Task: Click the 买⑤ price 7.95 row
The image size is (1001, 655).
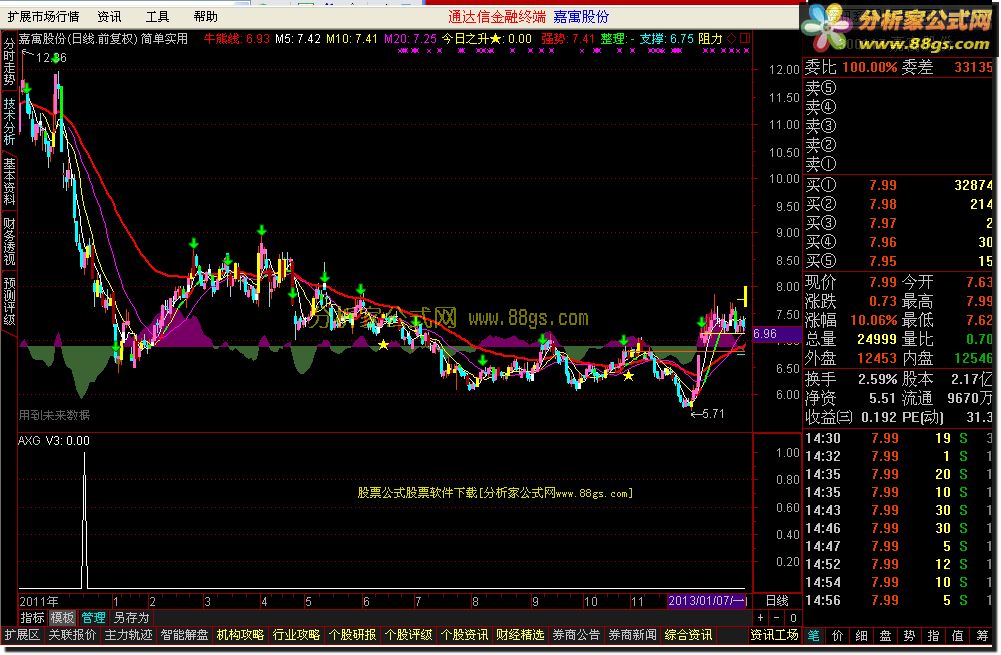Action: 899,261
